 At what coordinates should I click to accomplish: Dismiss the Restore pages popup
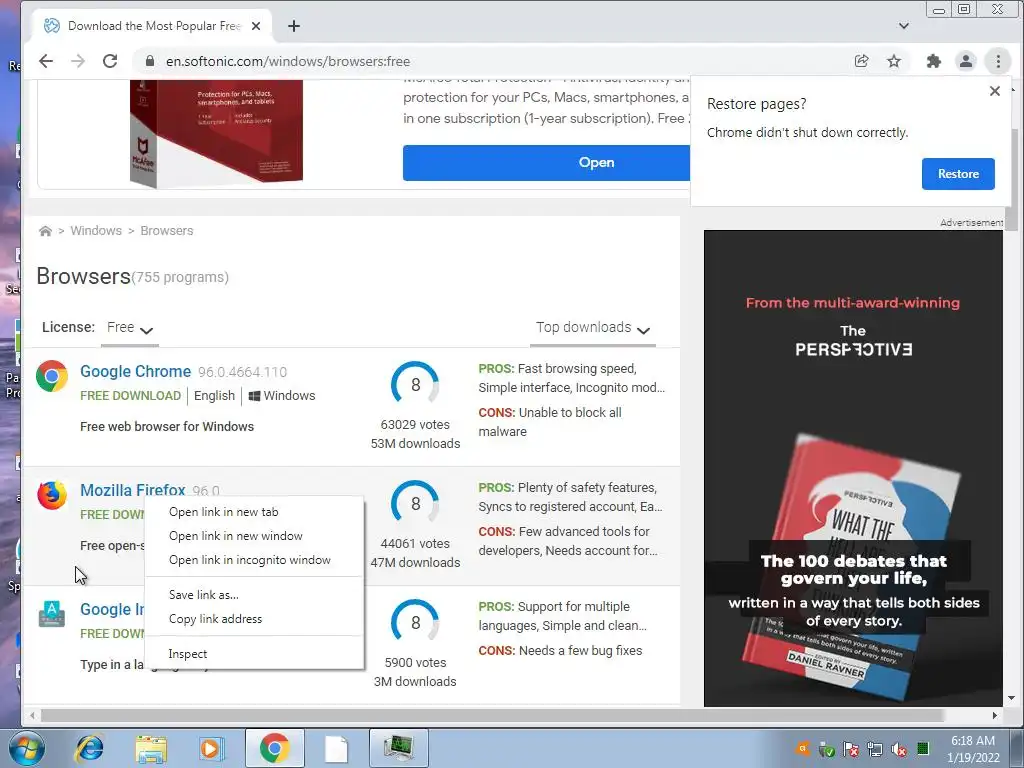995,91
